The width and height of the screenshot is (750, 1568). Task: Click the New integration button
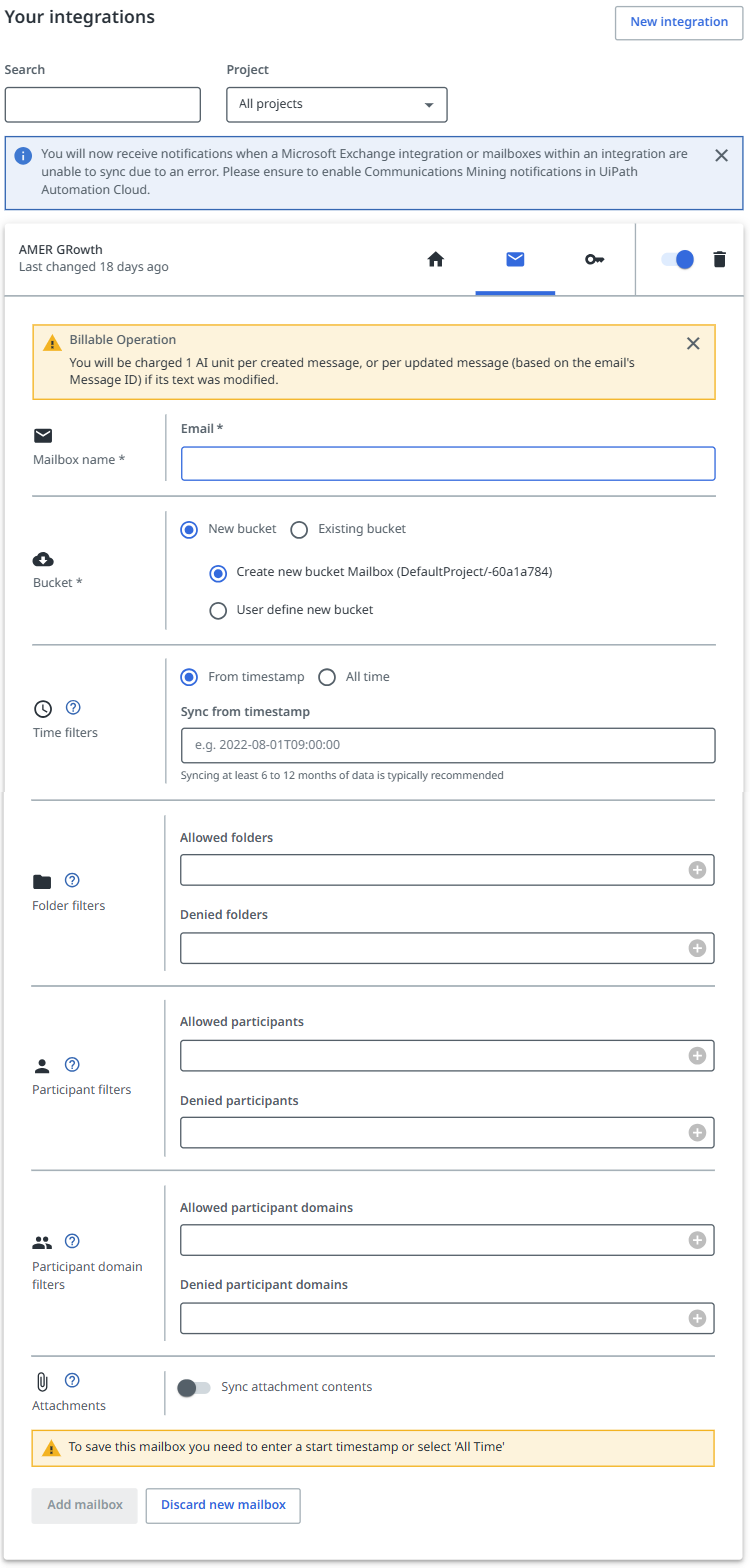(x=678, y=22)
